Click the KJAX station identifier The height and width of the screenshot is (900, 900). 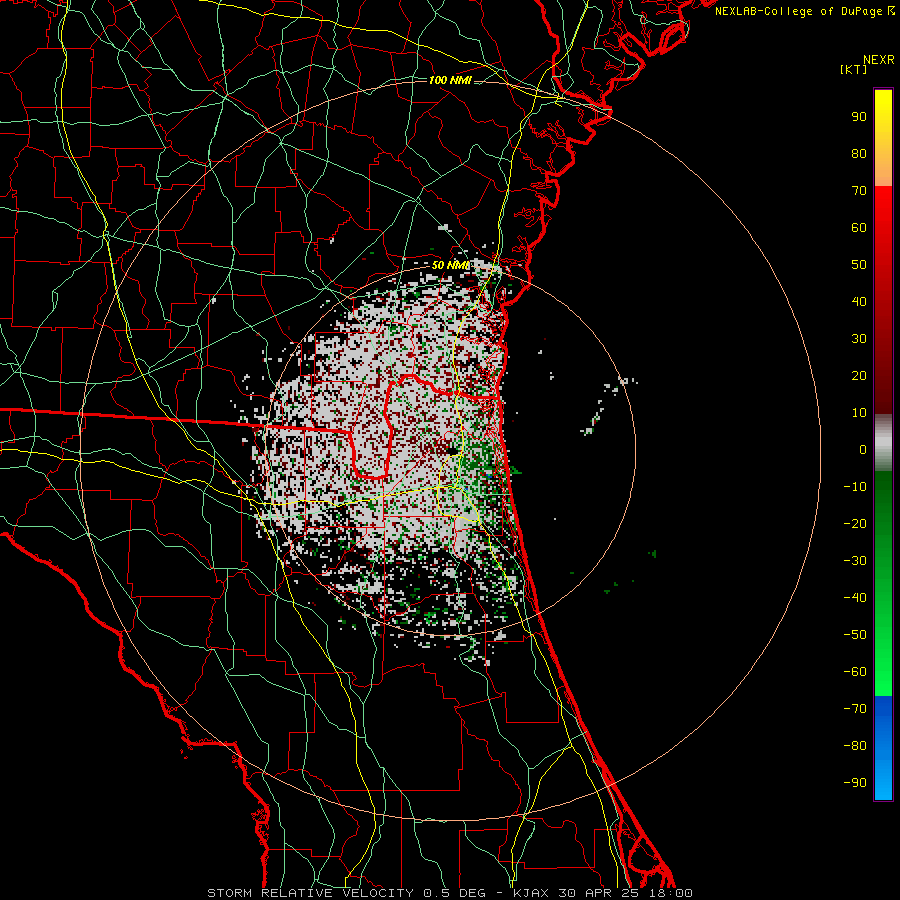coord(530,893)
